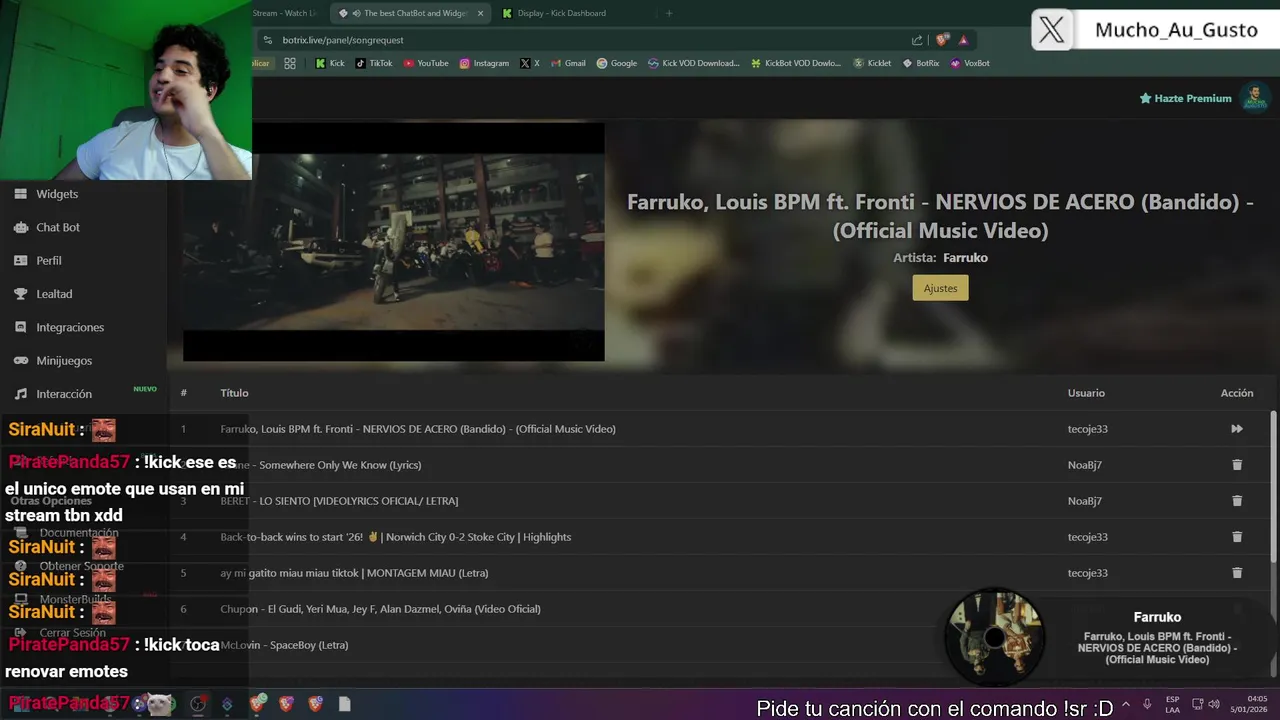Select 'Chupon - El Gudi, Yeri Mua' row title
The height and width of the screenshot is (720, 1280).
(380, 609)
